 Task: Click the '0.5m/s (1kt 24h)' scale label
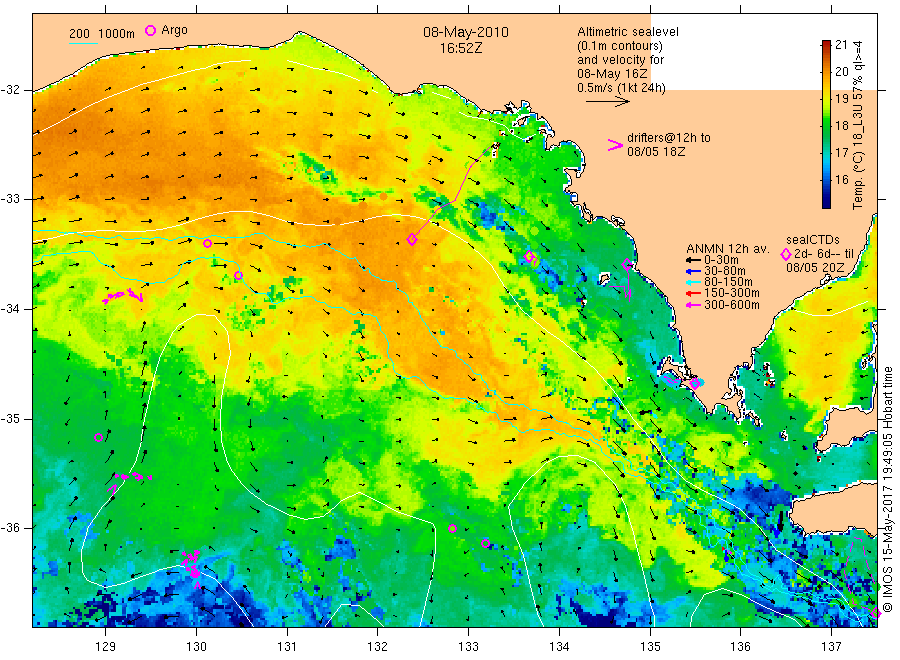point(621,88)
